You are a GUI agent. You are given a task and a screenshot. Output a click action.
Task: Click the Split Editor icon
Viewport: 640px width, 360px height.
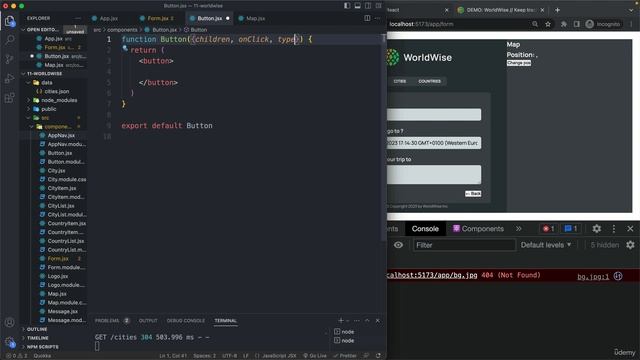tap(367, 18)
